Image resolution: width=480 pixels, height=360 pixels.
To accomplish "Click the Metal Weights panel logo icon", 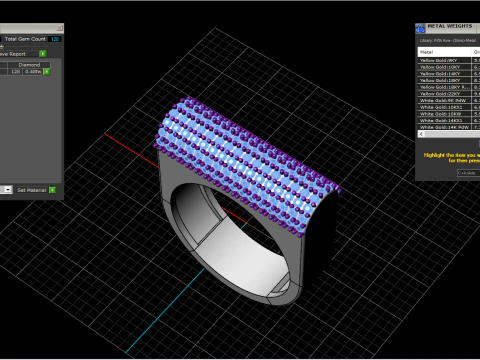I will click(420, 28).
